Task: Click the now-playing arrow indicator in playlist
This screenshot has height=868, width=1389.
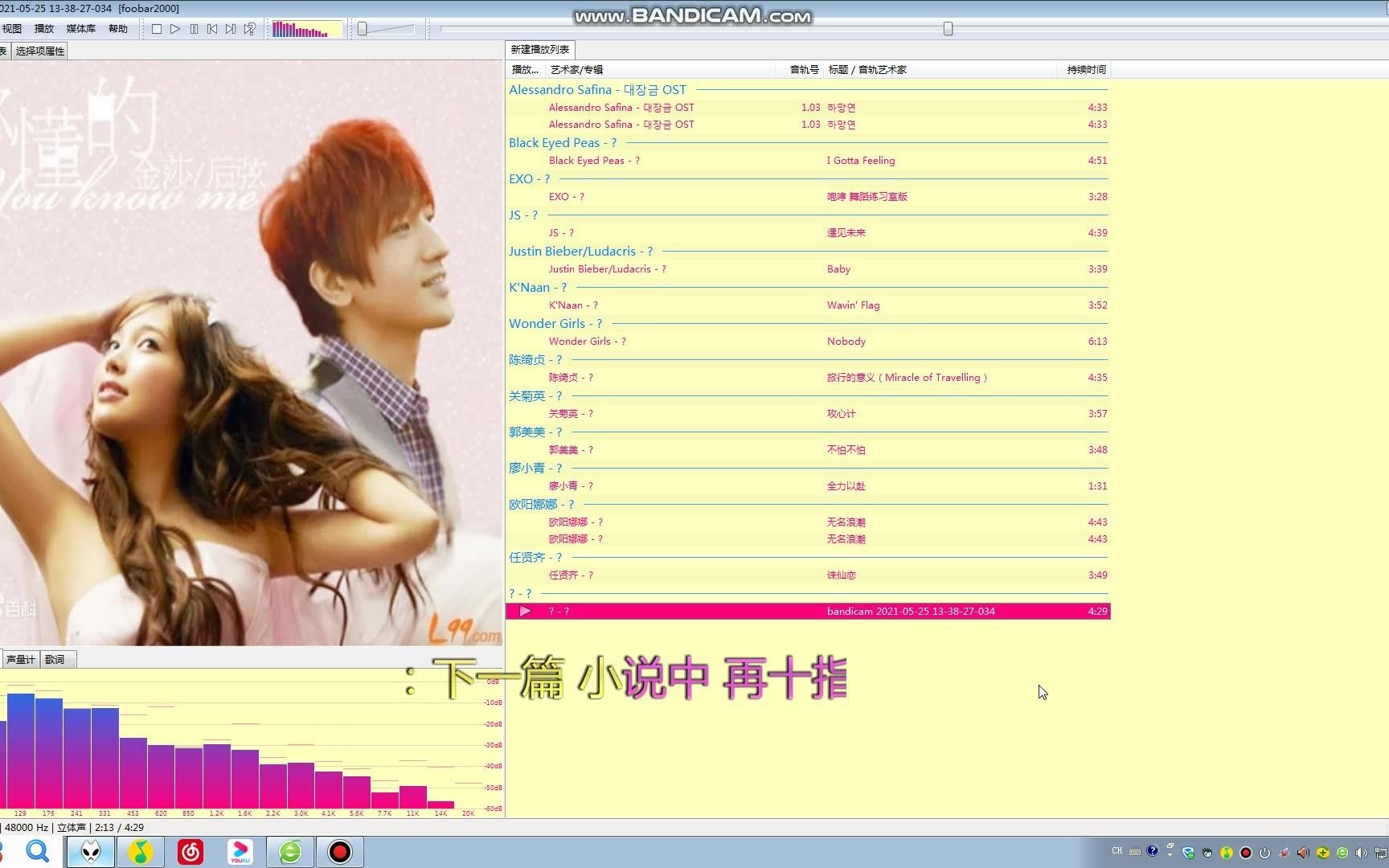Action: tap(525, 612)
